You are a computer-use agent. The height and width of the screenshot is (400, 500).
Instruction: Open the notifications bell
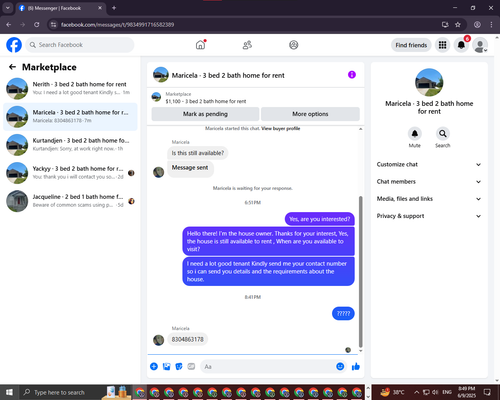coord(461,45)
